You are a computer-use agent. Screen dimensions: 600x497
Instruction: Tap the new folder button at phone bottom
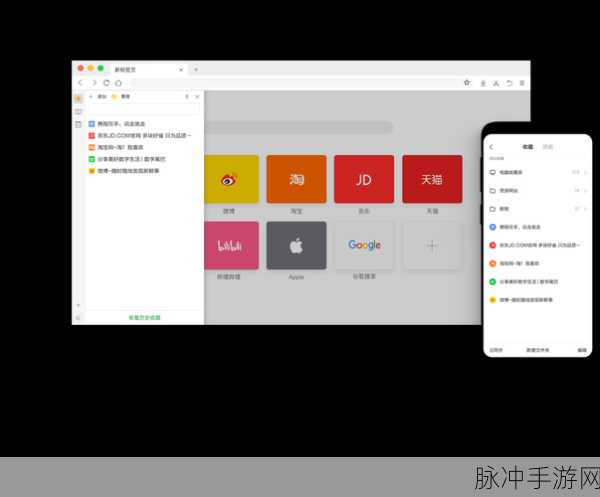[538, 350]
